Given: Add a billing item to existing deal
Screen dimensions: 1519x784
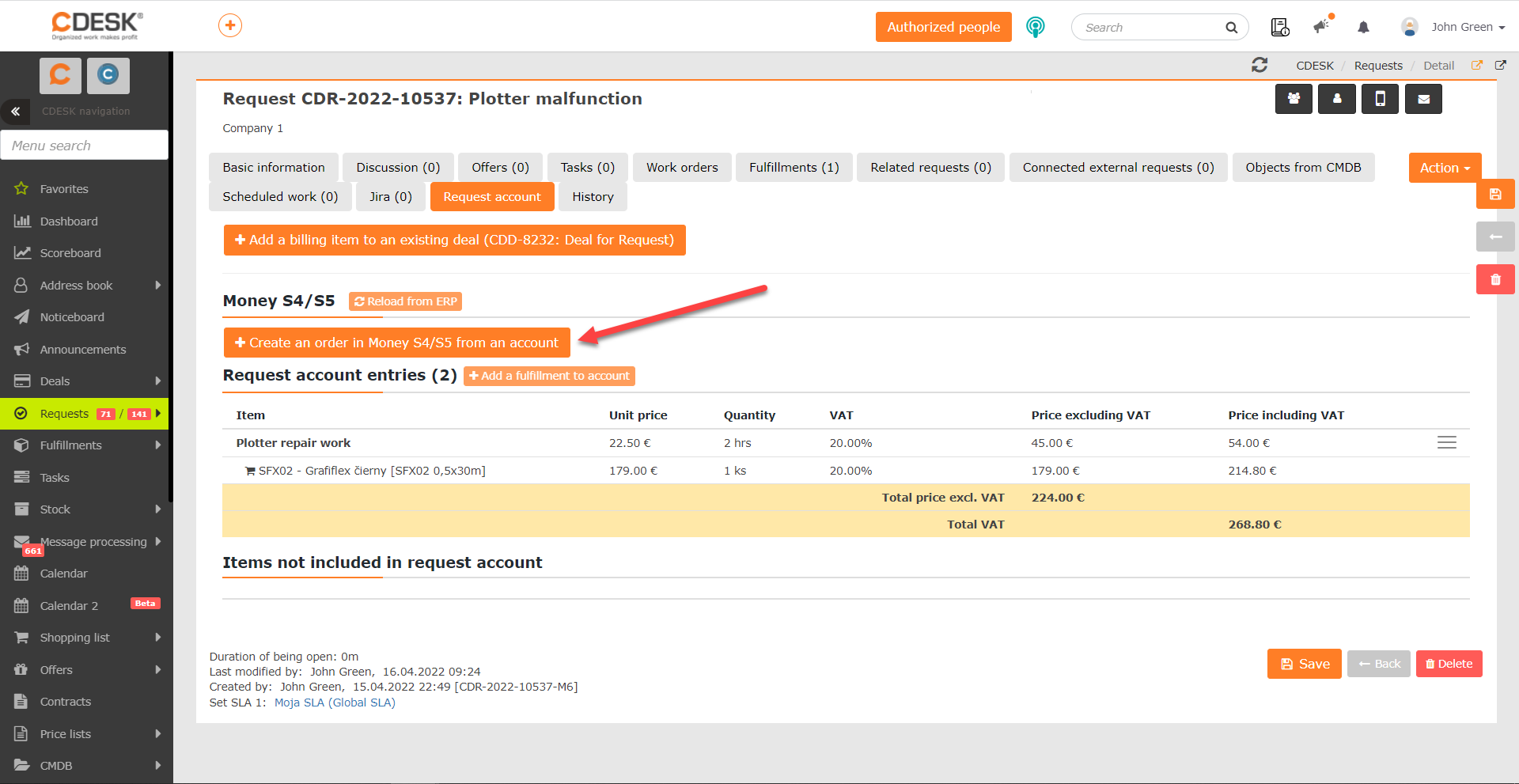Looking at the screenshot, I should click(455, 241).
